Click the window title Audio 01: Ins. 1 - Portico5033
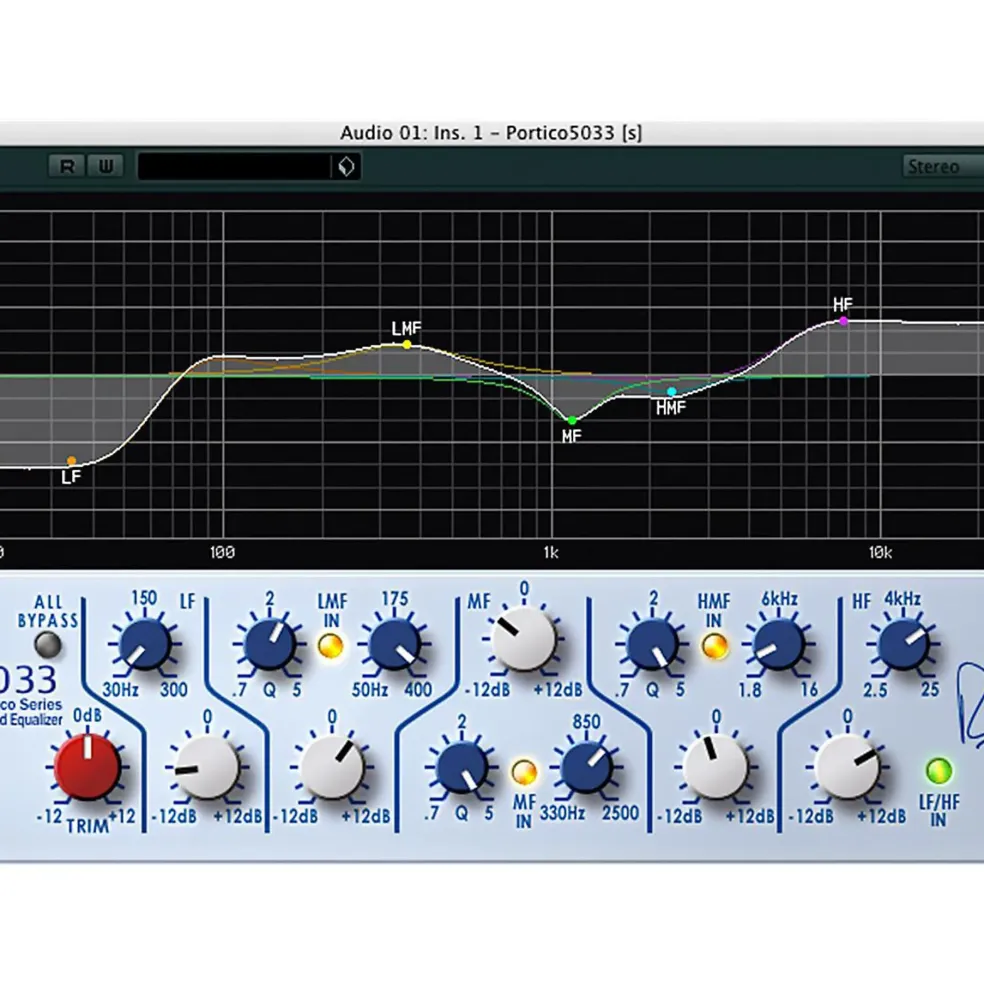 [491, 133]
